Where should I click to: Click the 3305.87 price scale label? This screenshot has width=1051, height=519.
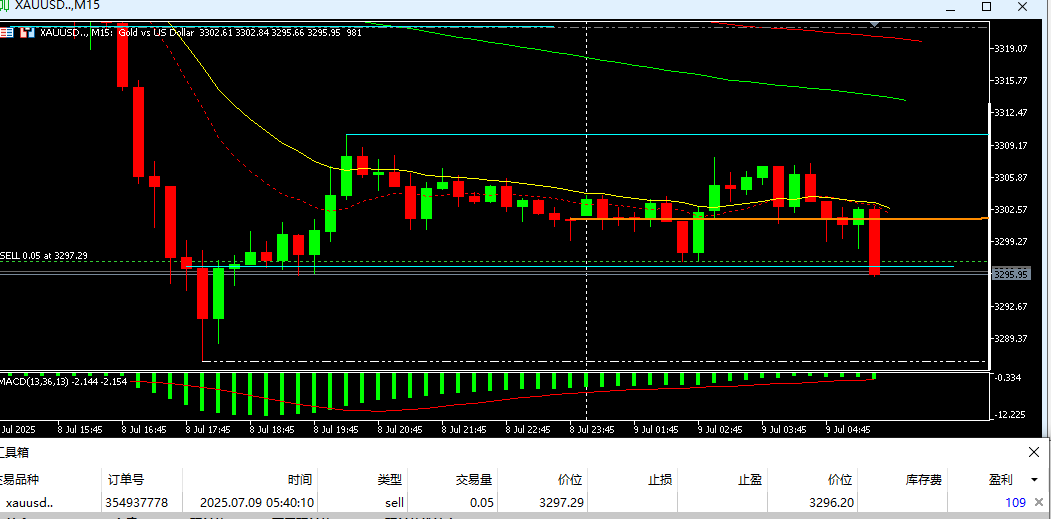[x=1011, y=178]
